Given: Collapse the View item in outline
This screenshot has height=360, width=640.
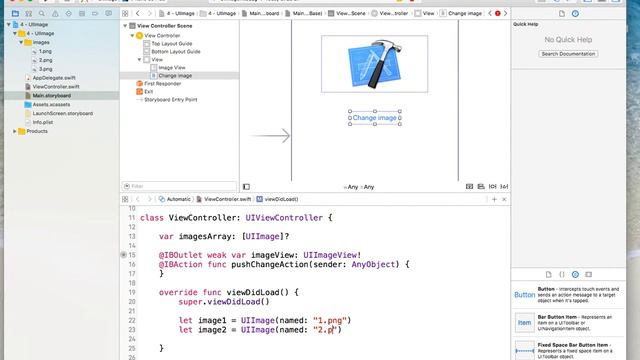Looking at the screenshot, I should 139,60.
